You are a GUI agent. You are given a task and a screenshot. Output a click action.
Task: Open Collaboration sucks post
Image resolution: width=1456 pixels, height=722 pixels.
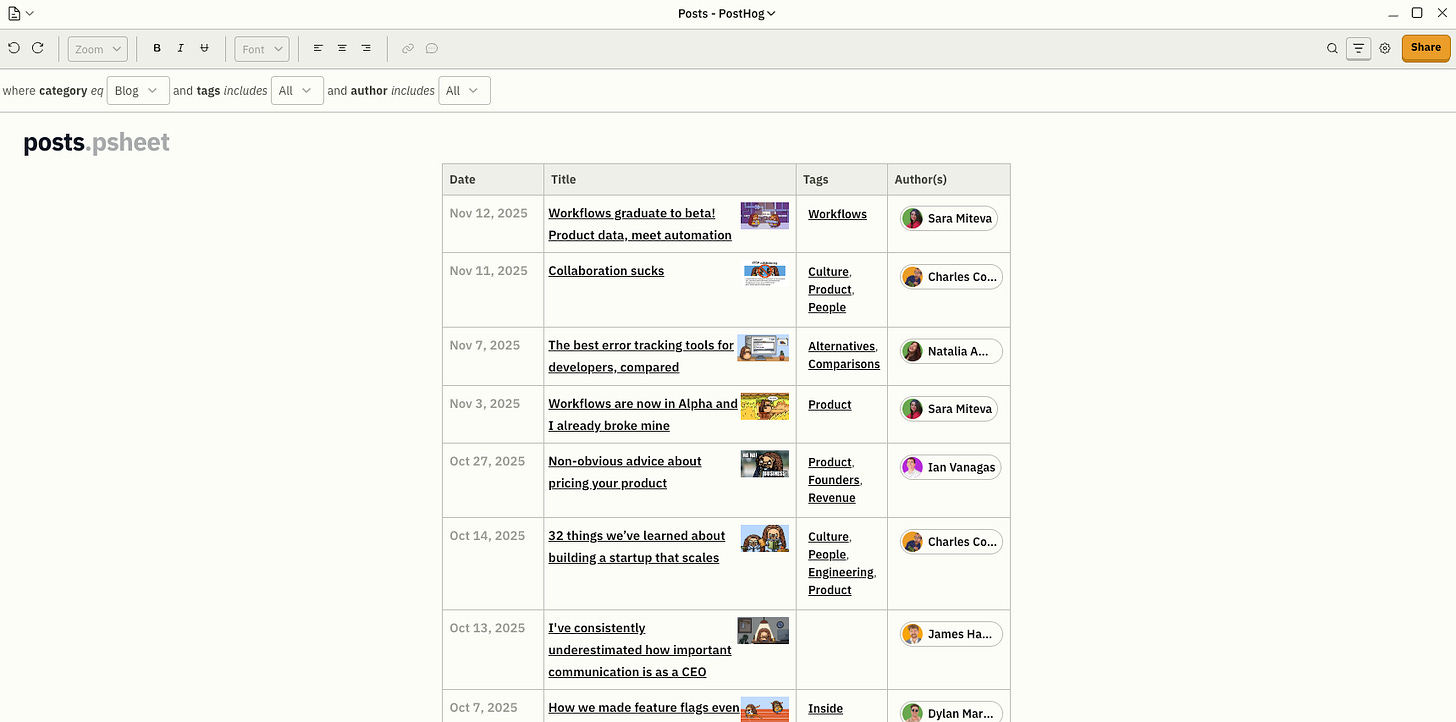click(606, 271)
